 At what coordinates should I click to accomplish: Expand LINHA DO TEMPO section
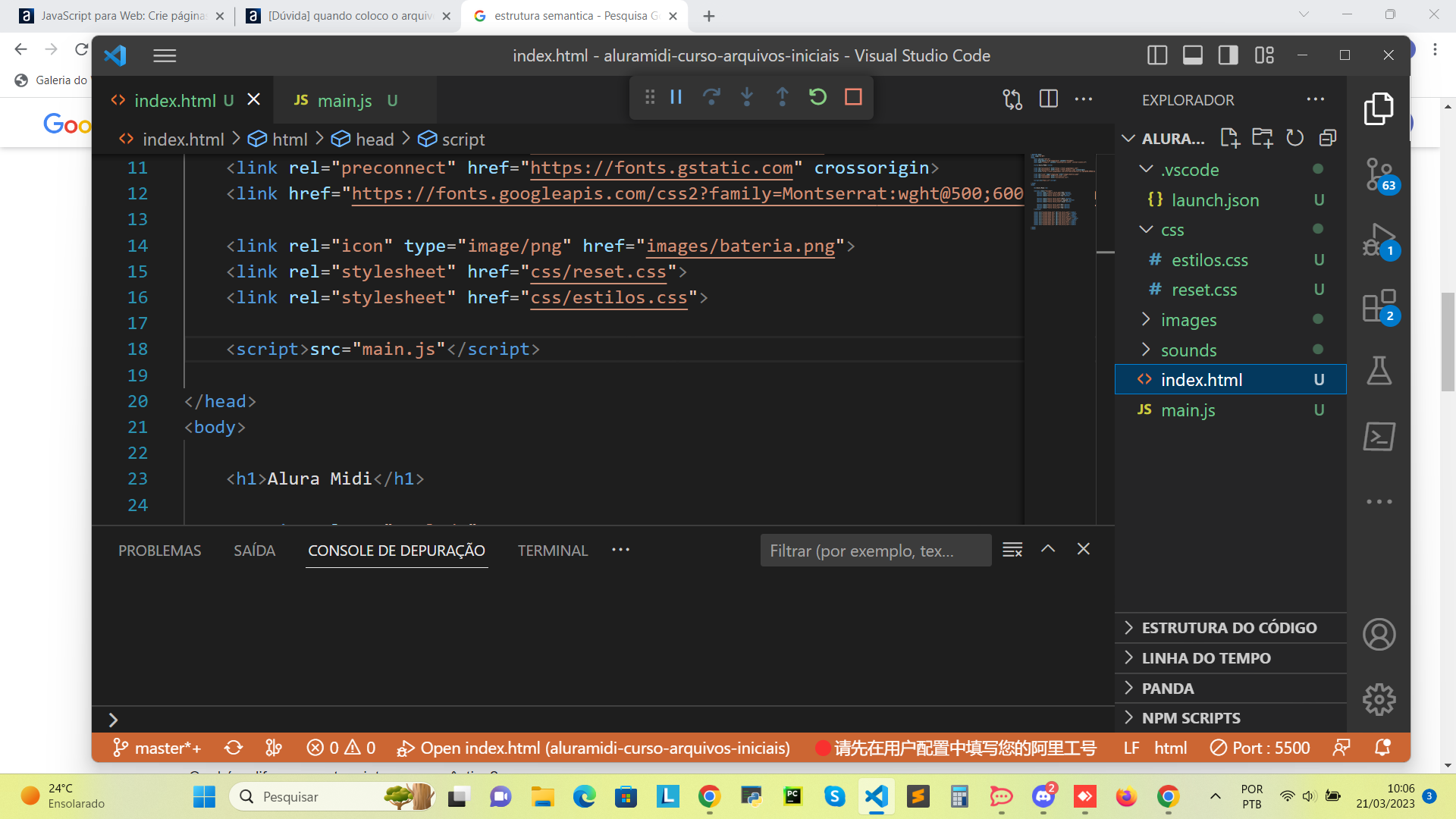pyautogui.click(x=1230, y=657)
